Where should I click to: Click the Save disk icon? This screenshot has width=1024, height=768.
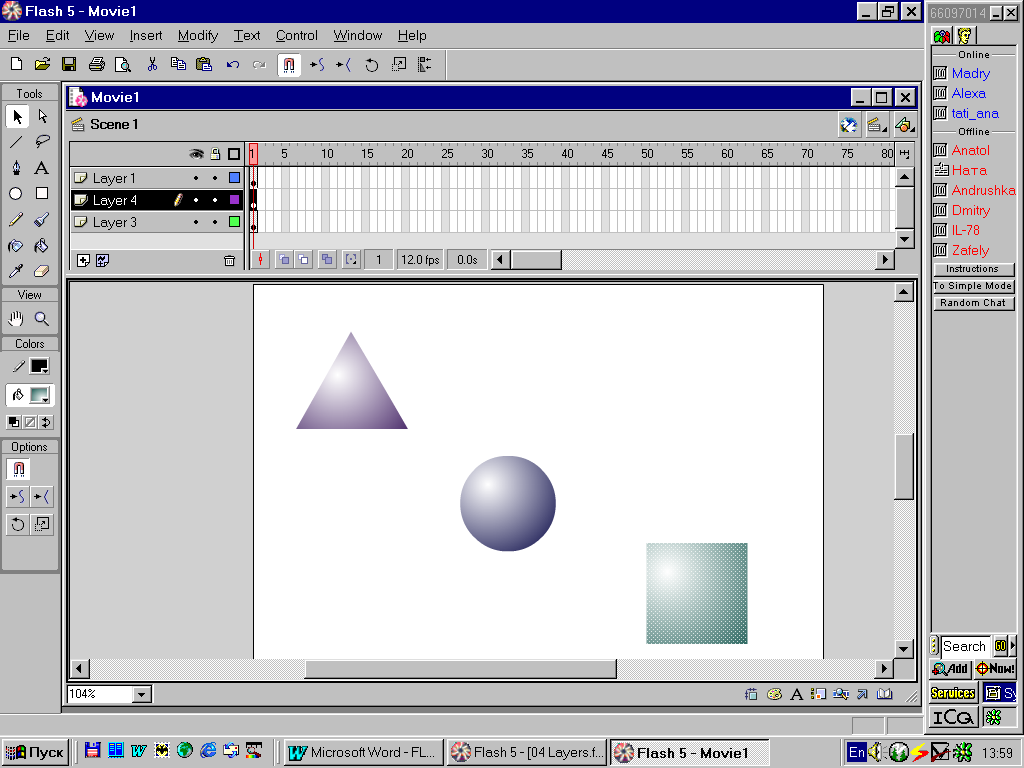(69, 64)
